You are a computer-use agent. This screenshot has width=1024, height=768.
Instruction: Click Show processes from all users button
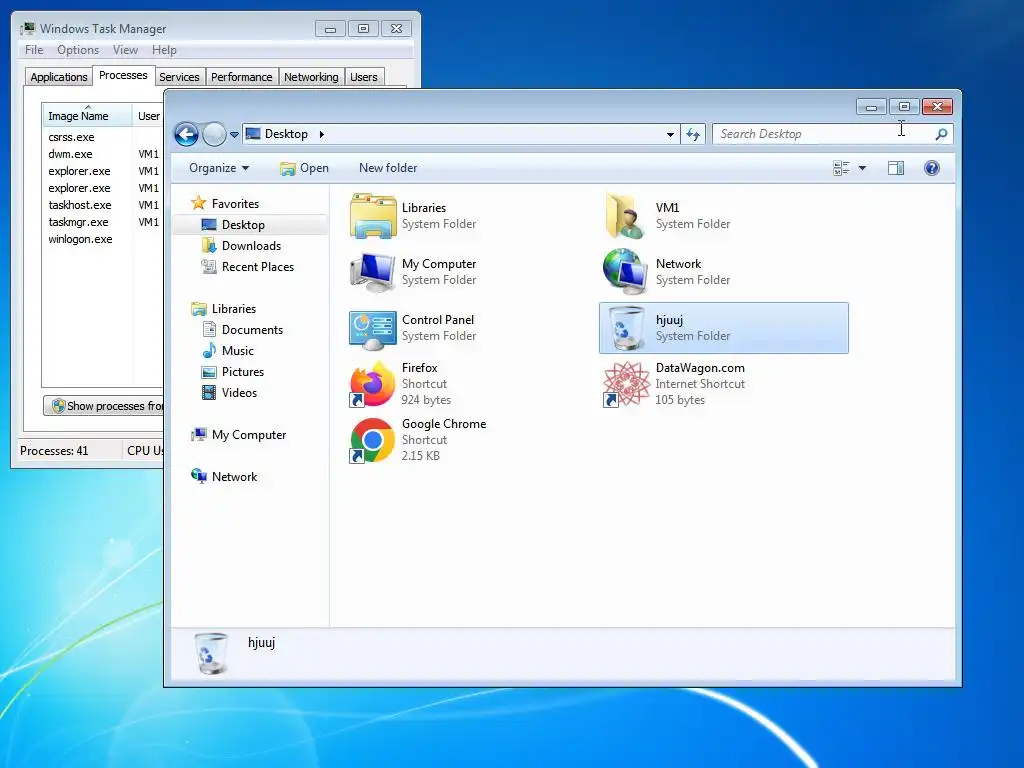tap(104, 406)
